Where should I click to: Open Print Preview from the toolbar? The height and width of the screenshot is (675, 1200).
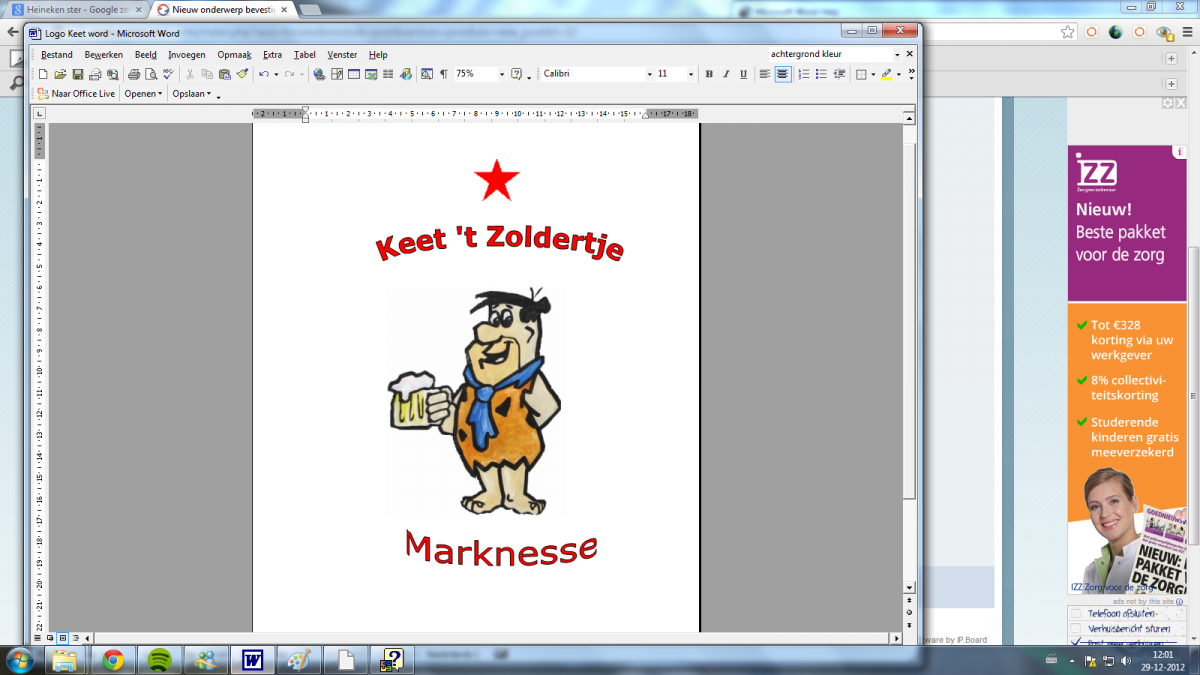[151, 74]
